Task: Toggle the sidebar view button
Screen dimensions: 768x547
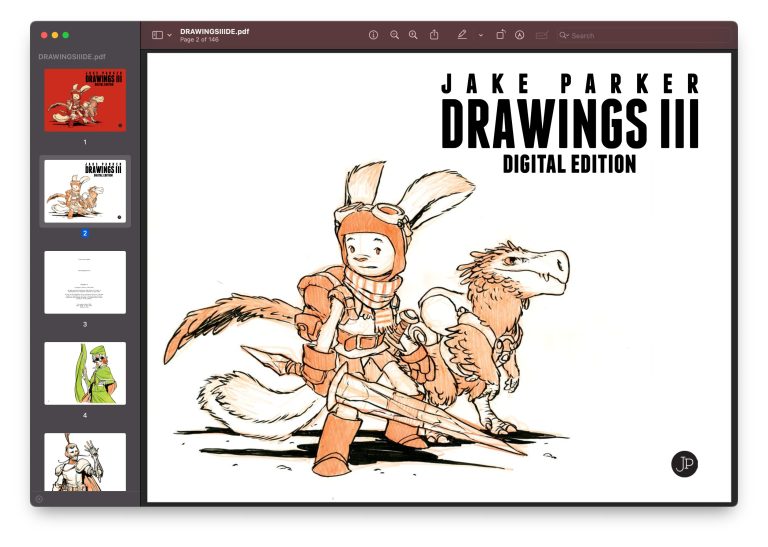Action: [157, 35]
